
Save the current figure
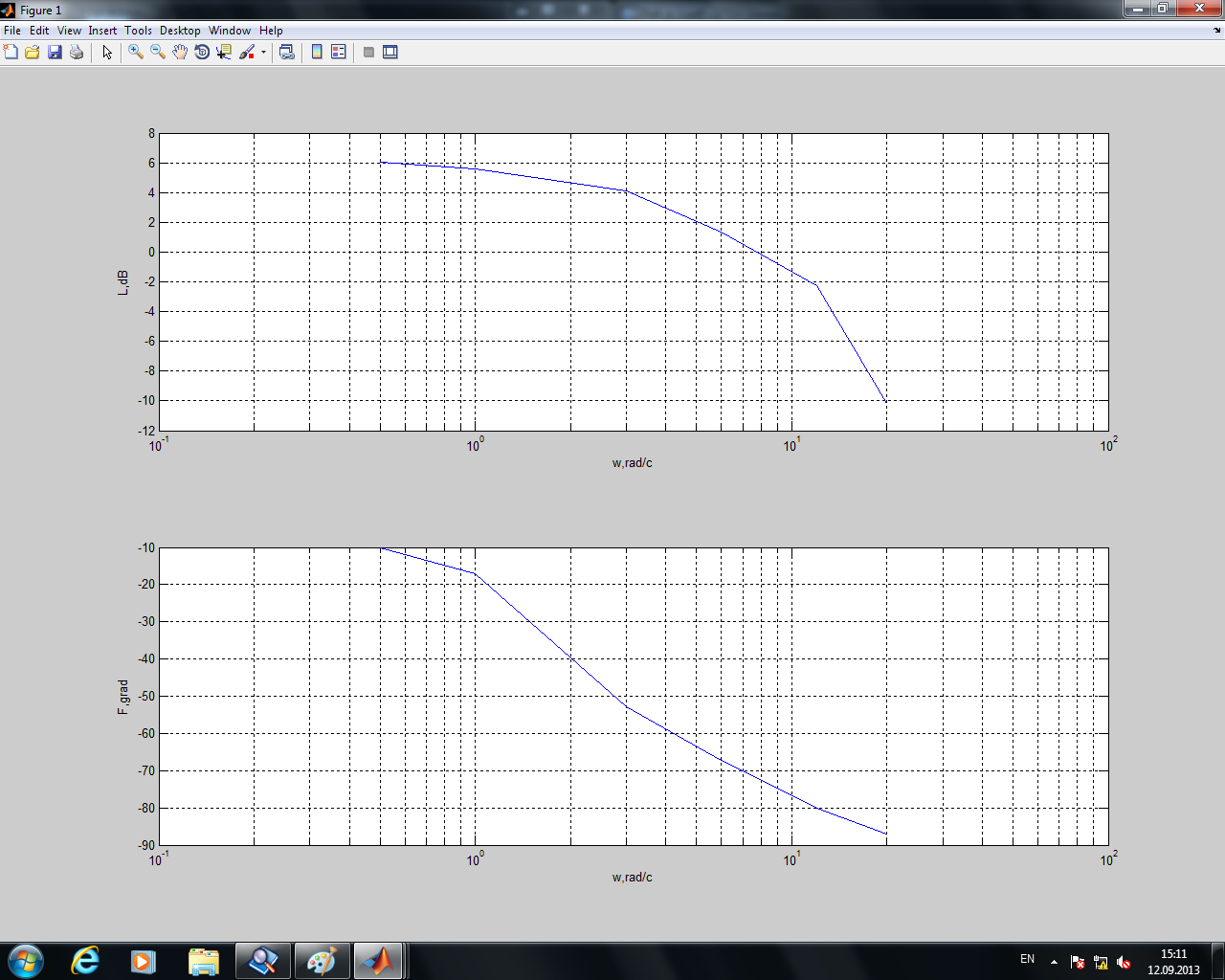click(55, 52)
